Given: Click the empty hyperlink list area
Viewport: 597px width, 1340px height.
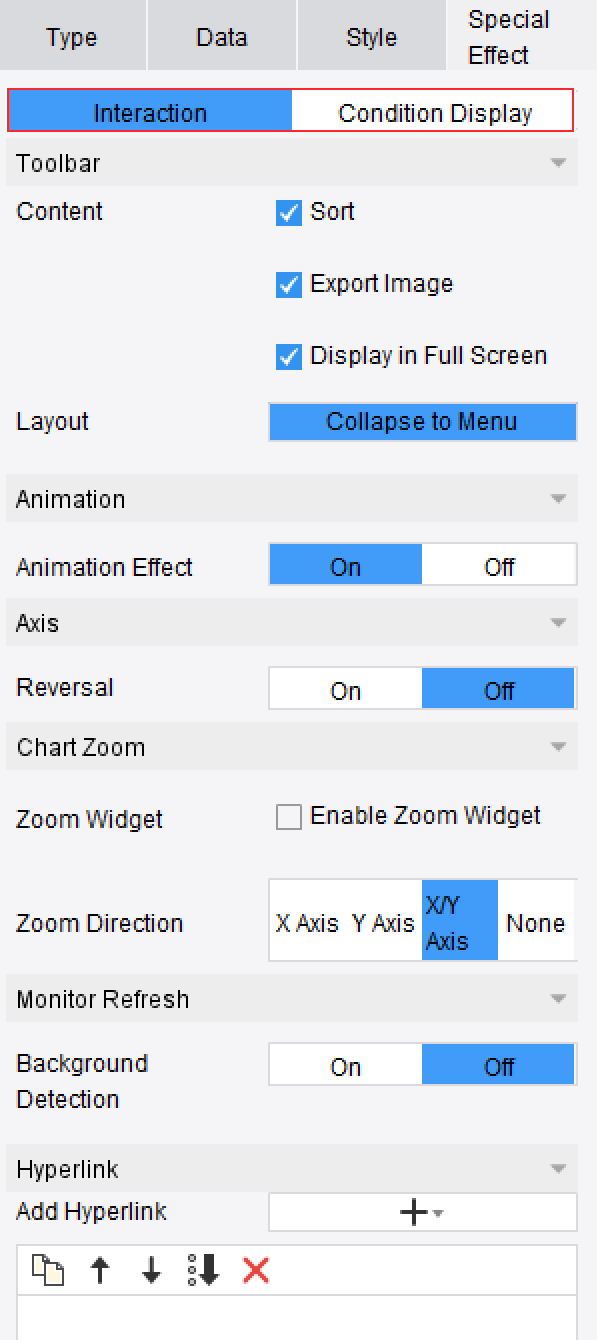Looking at the screenshot, I should tap(297, 1317).
